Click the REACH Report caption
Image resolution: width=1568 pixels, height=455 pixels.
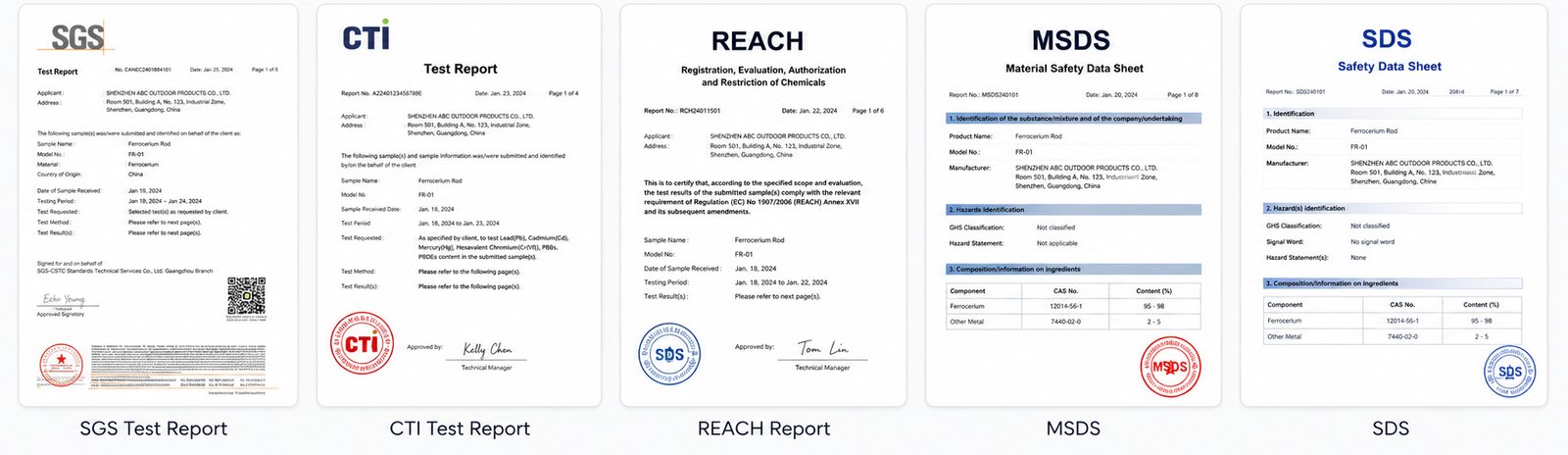click(x=763, y=429)
